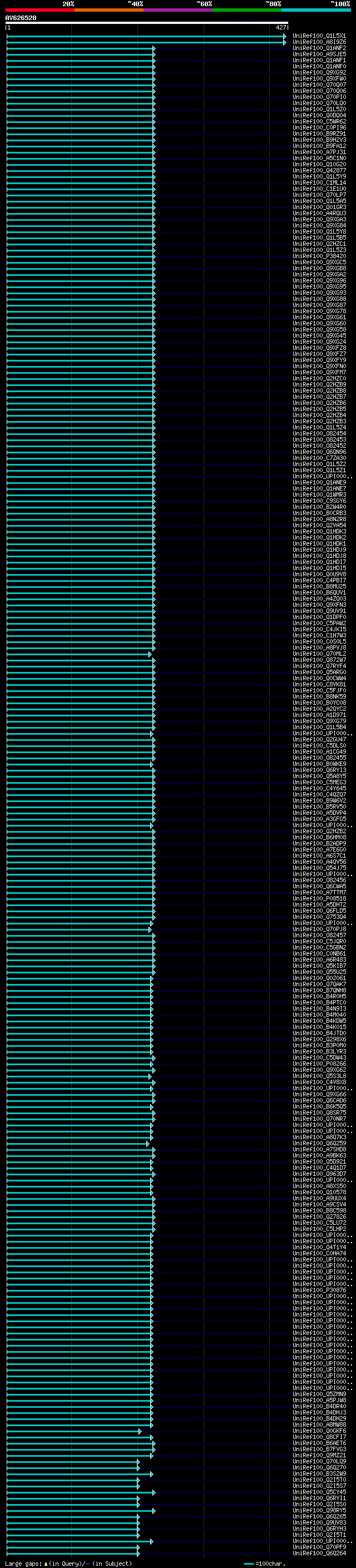Click the UniRef100_P30876 label

[x=319, y=1290]
